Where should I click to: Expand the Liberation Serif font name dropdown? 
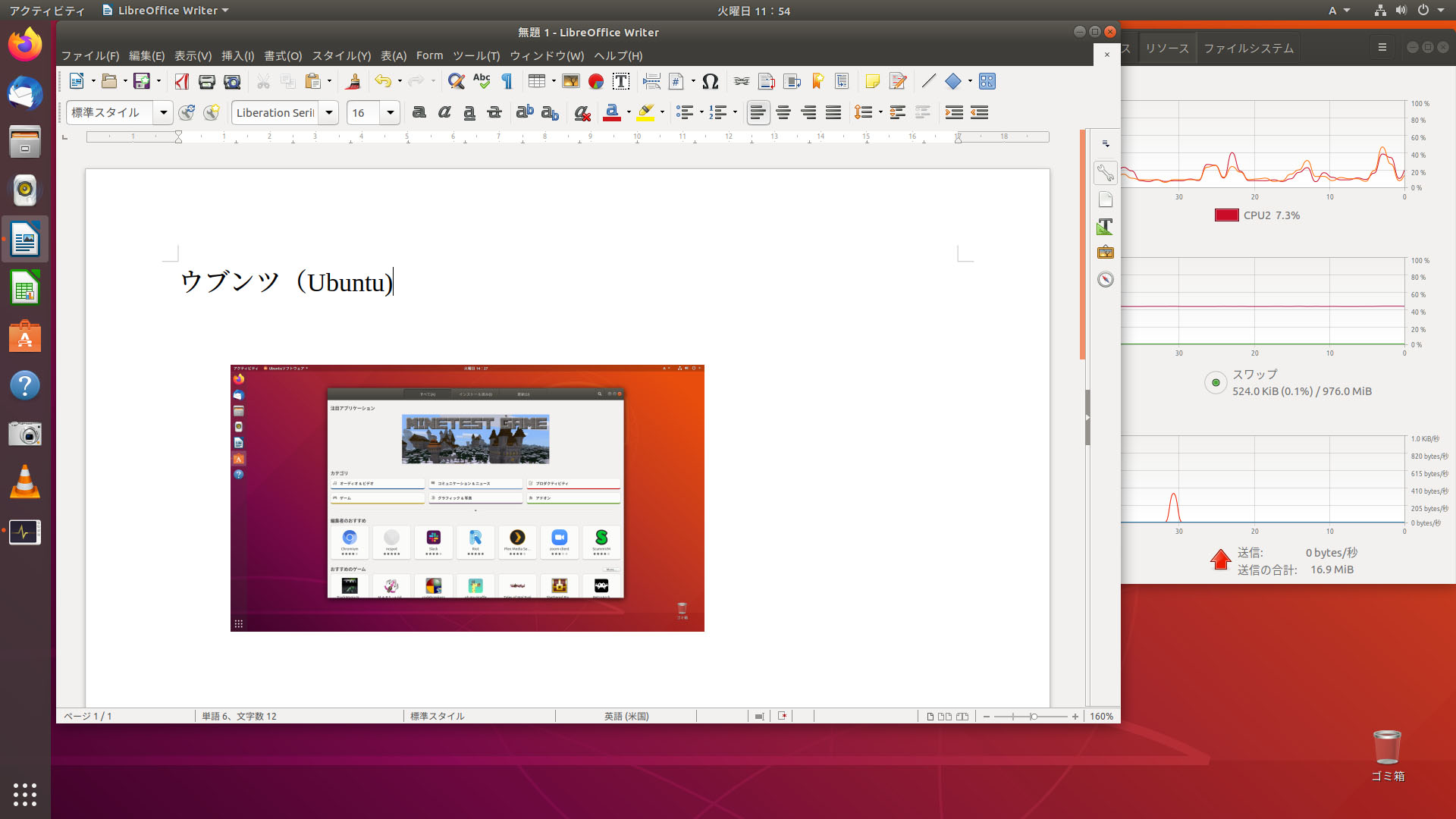(x=329, y=113)
